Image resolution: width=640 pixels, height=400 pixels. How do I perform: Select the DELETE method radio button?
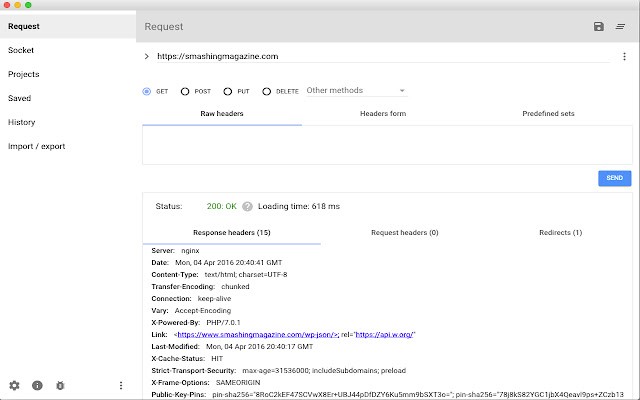click(x=267, y=91)
